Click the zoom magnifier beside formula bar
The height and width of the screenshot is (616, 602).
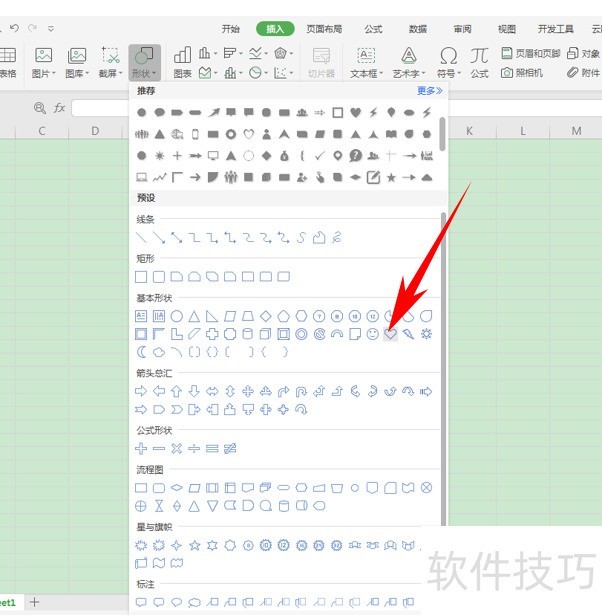click(40, 108)
